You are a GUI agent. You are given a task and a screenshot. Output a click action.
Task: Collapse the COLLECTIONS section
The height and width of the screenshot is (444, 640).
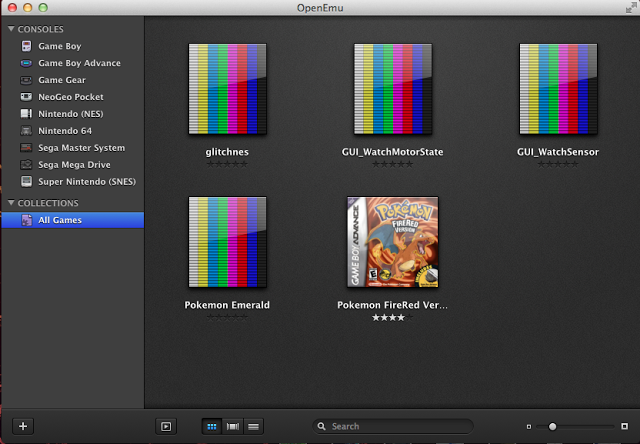11,203
